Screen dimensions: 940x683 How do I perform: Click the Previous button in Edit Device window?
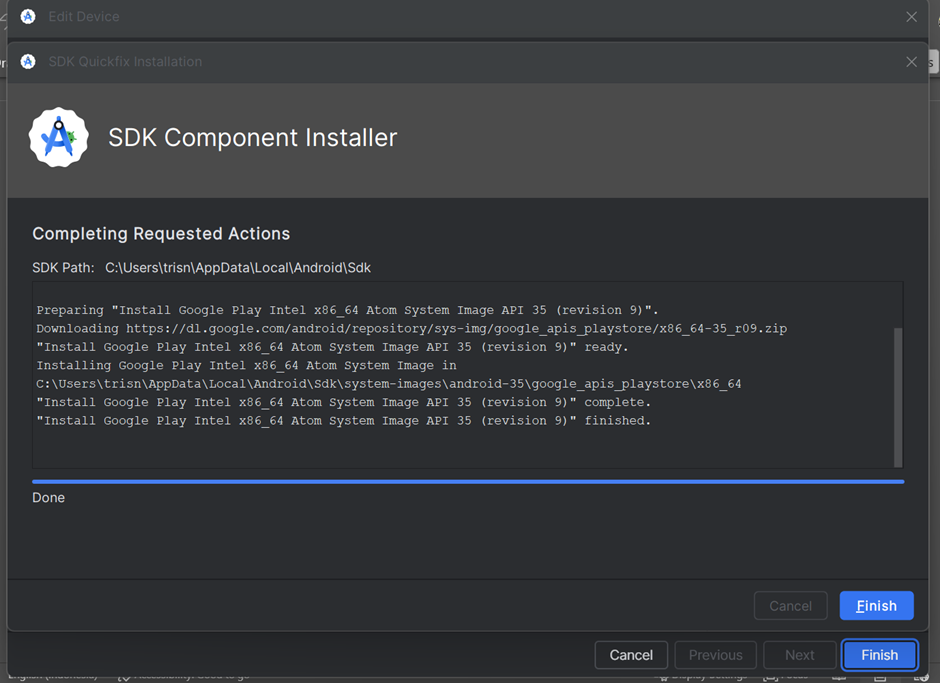click(x=715, y=655)
